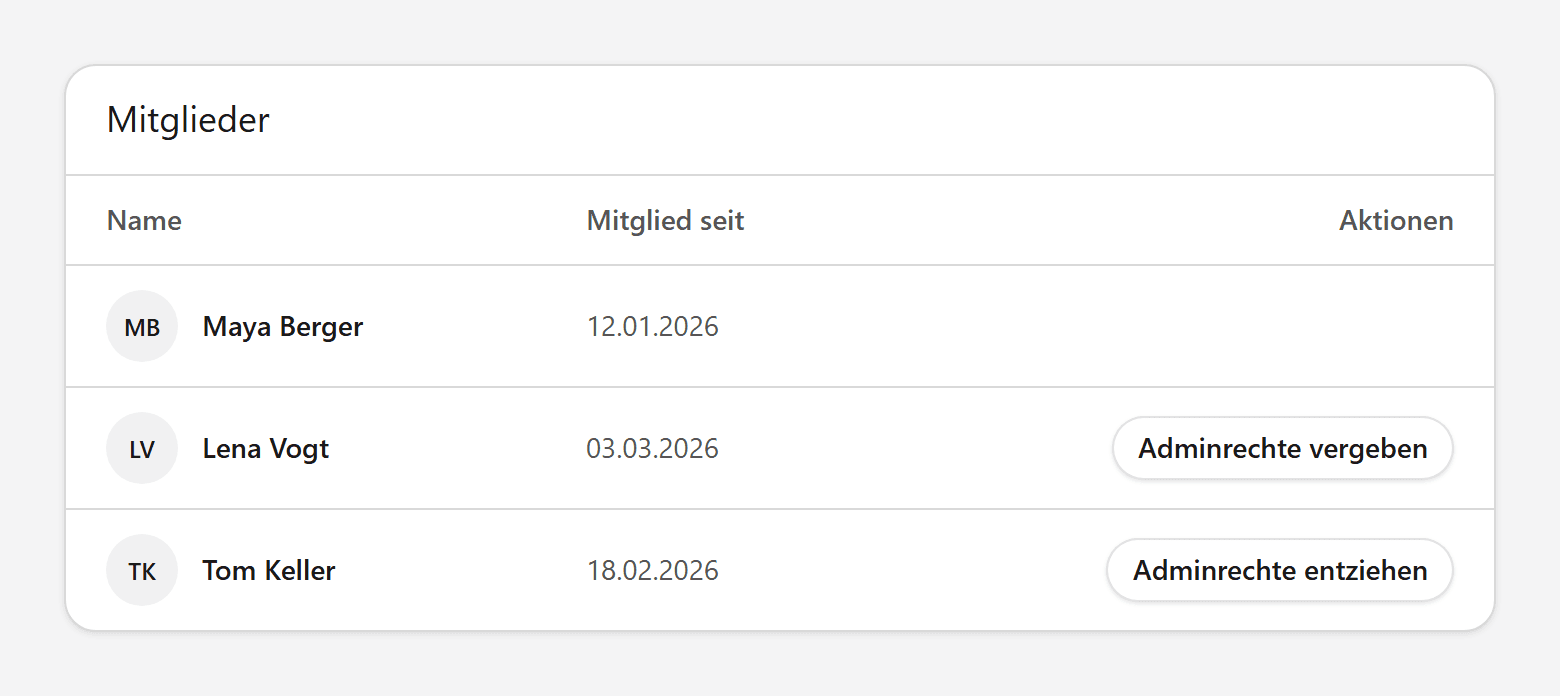The image size is (1560, 696).
Task: Grant admin rights to Lena Vogt
Action: 1282,448
